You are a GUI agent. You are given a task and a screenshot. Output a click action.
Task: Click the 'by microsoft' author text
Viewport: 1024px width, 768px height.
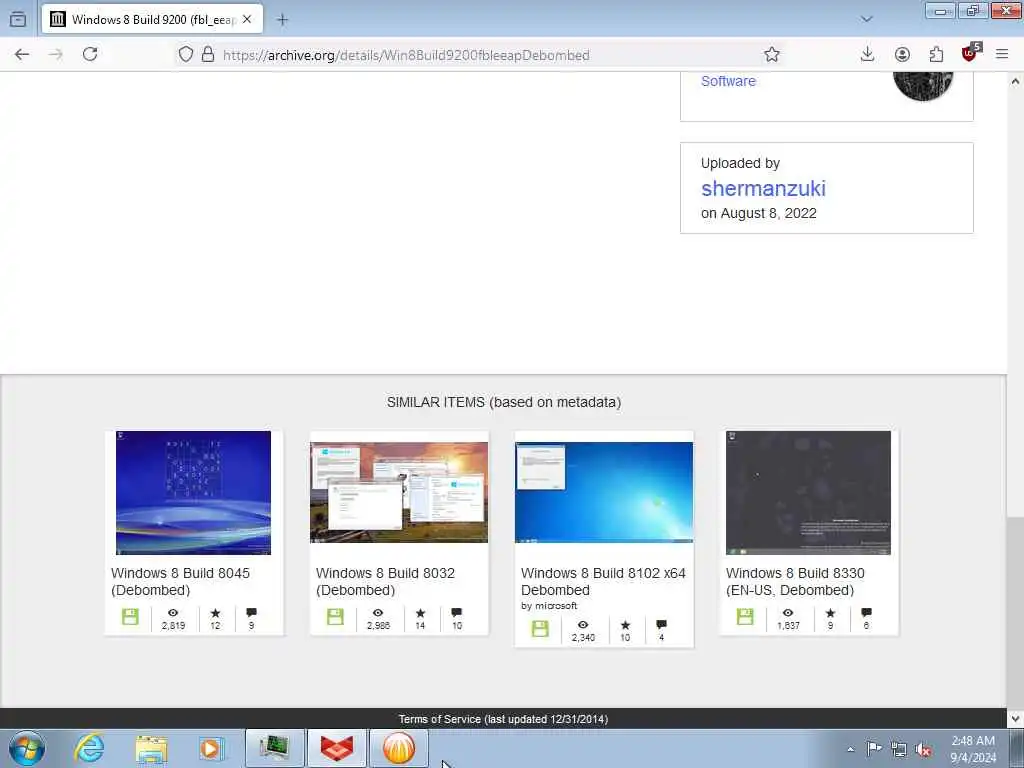(549, 605)
